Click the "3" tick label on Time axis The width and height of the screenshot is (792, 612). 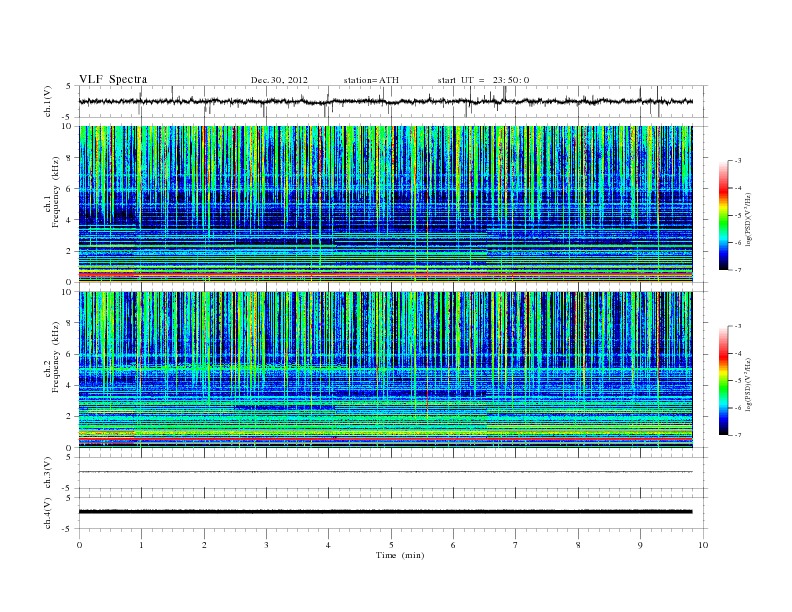[x=266, y=545]
